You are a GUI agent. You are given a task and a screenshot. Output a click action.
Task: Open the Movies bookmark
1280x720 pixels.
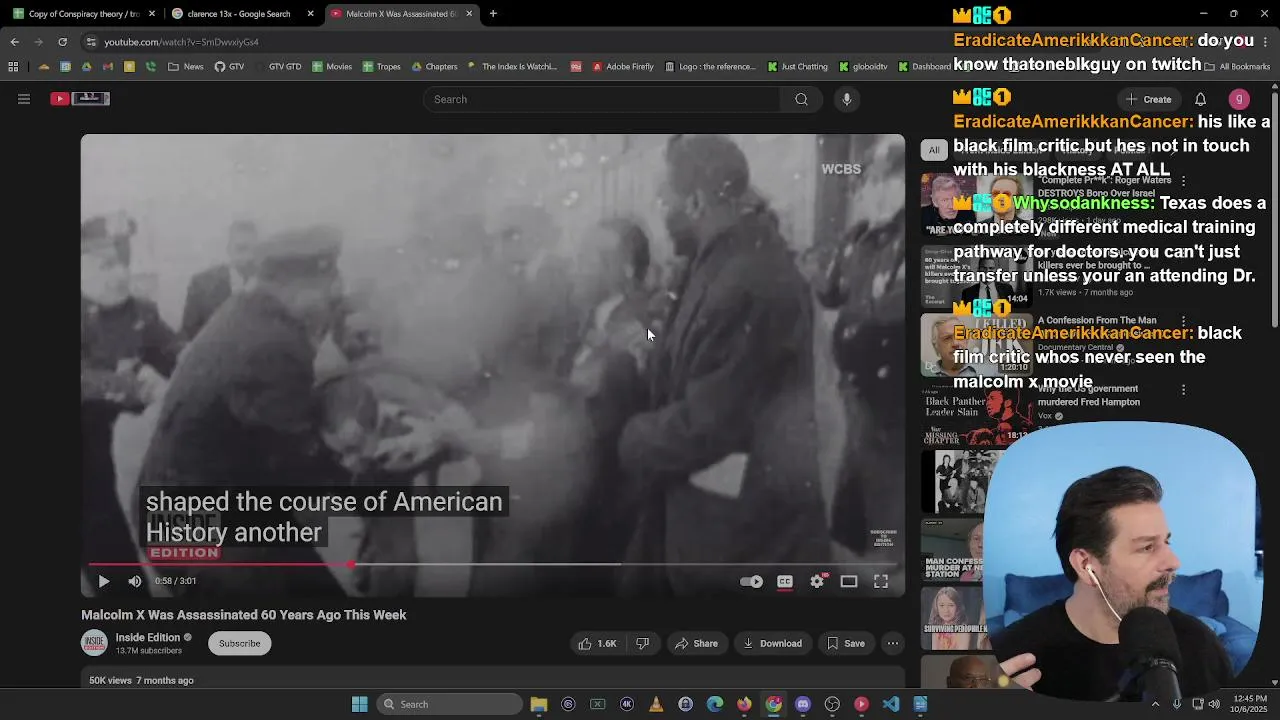click(332, 67)
